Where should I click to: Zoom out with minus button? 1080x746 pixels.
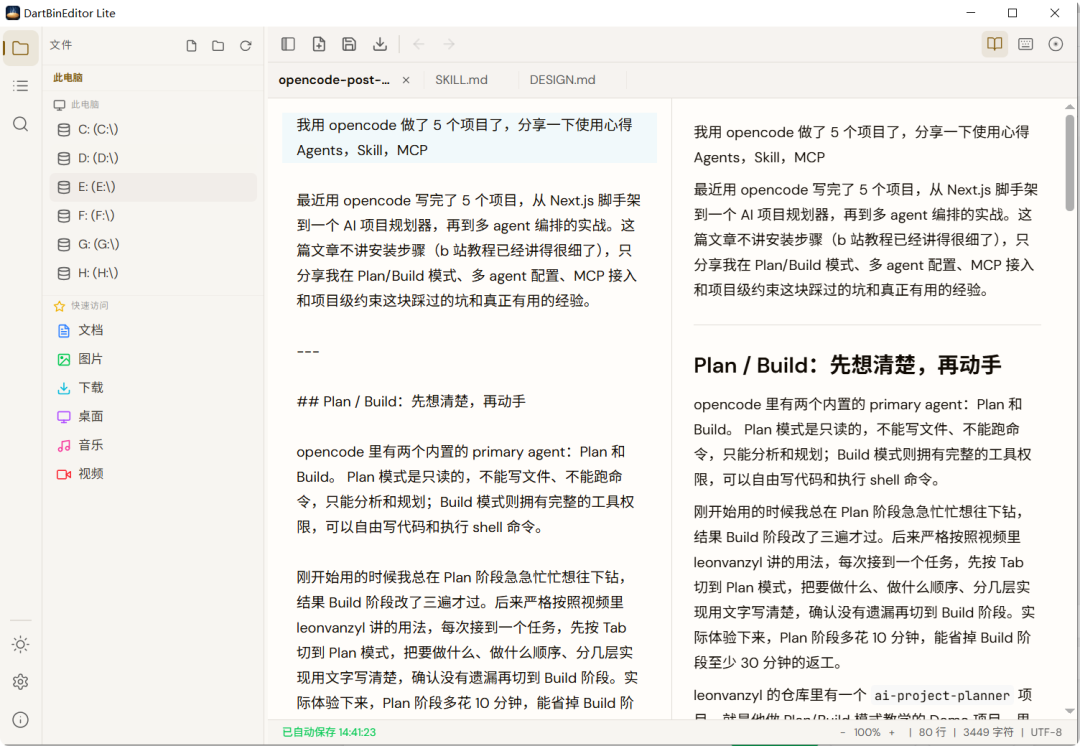coord(842,732)
